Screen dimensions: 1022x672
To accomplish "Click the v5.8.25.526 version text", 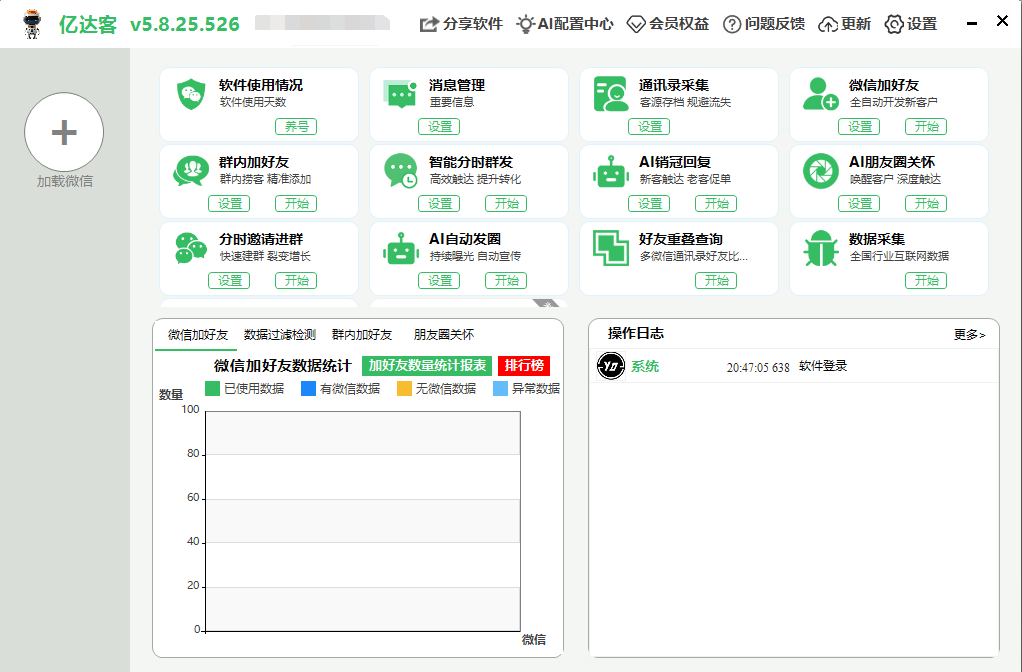I will pyautogui.click(x=185, y=25).
